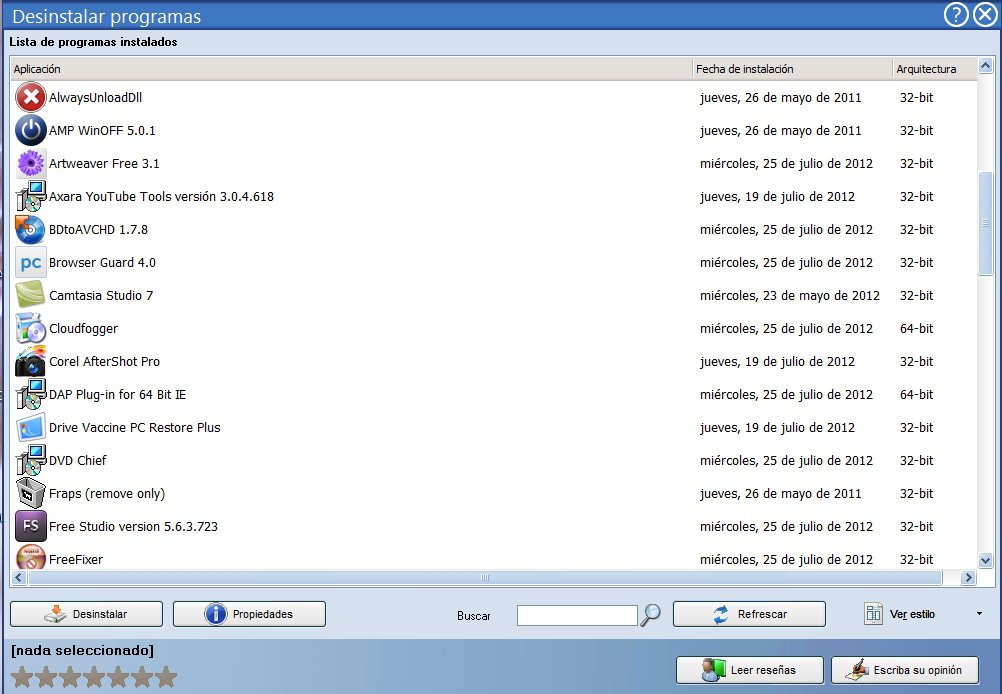
Task: Click the 32-bit value in Fraps row
Action: [x=916, y=493]
